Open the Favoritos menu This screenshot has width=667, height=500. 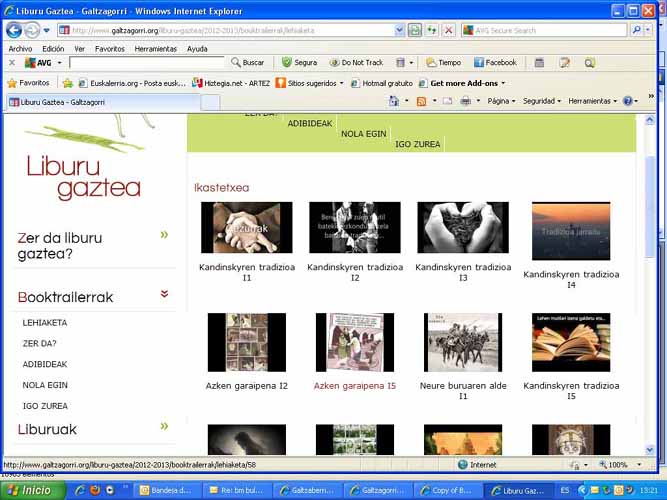110,49
